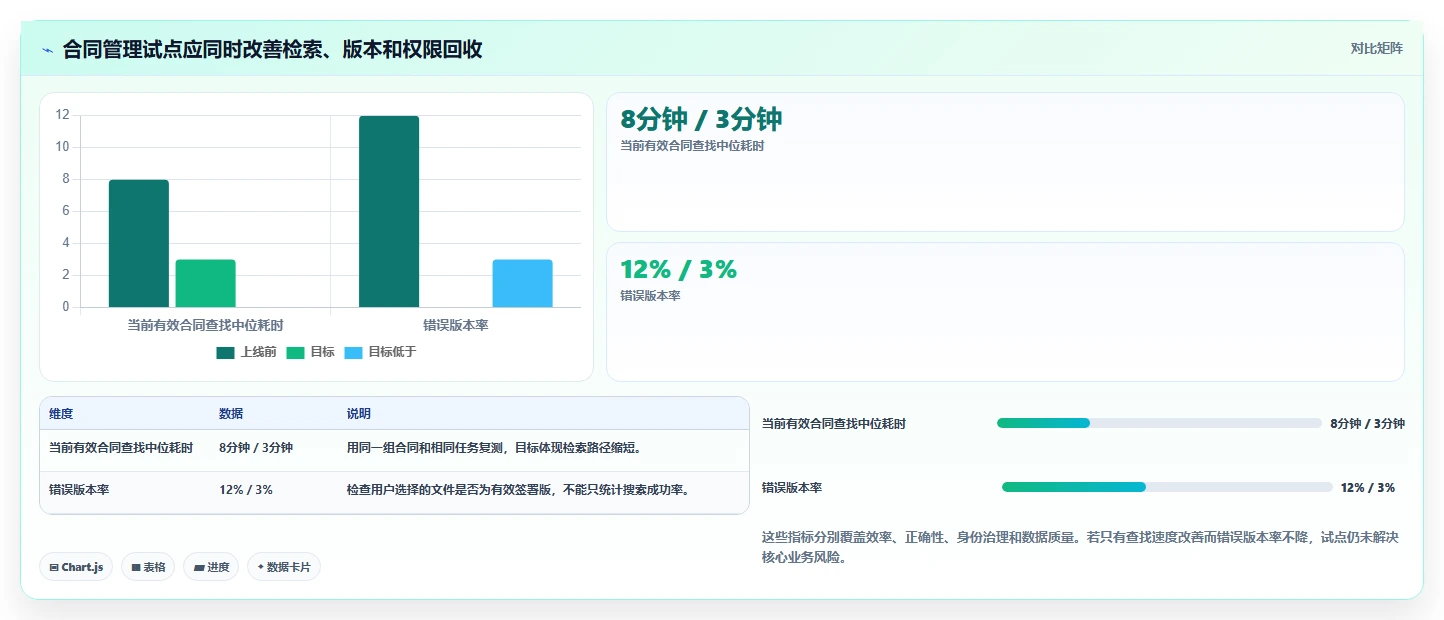
Task: Click the card caption 错误版本率
Action: coord(651,296)
